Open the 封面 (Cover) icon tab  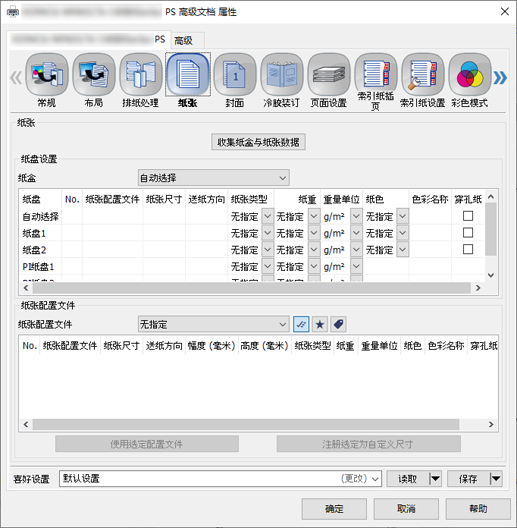[234, 80]
